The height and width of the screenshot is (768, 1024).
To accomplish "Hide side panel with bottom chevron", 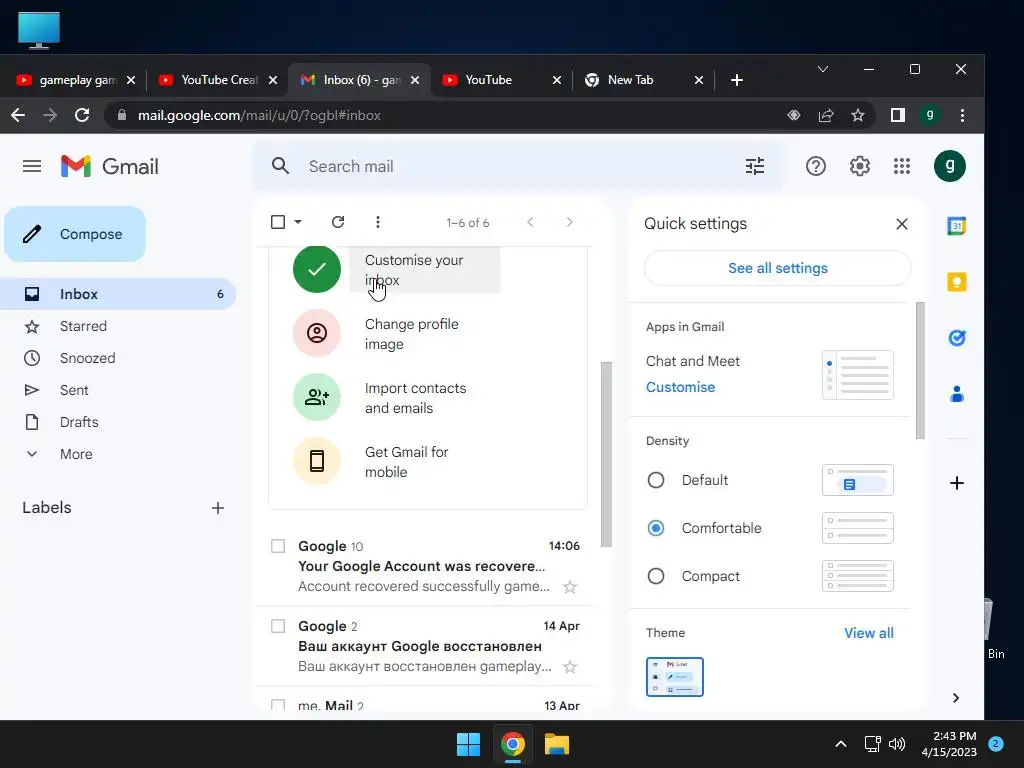I will tap(956, 697).
